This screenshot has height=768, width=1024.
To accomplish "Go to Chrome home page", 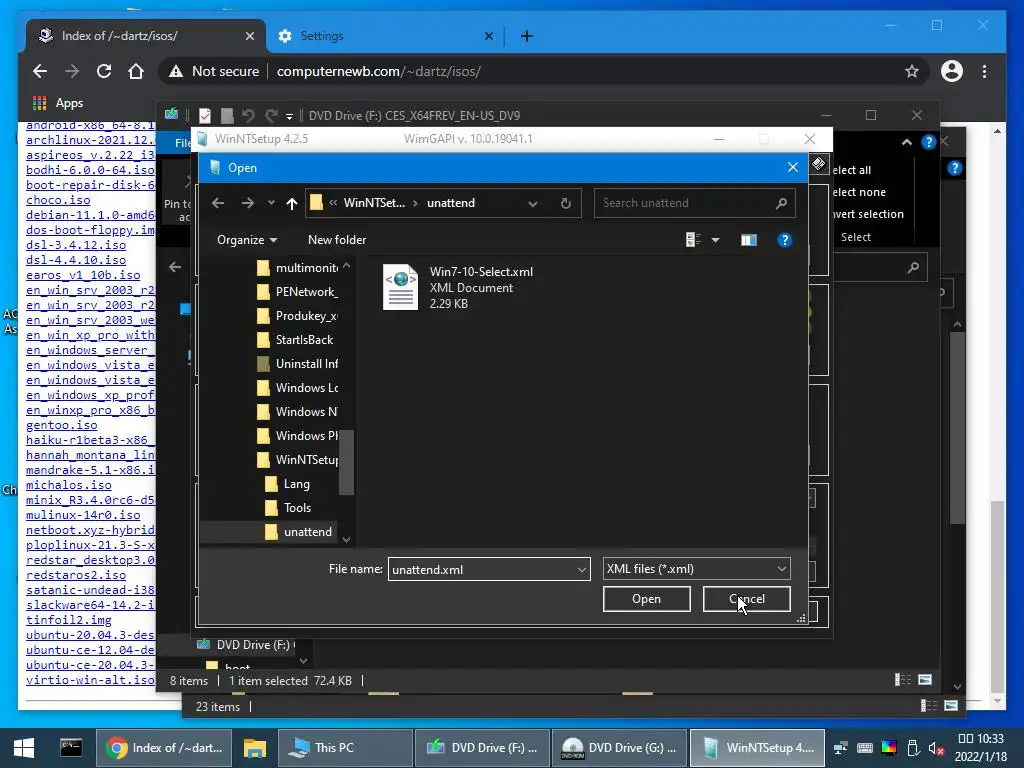I will pyautogui.click(x=136, y=71).
